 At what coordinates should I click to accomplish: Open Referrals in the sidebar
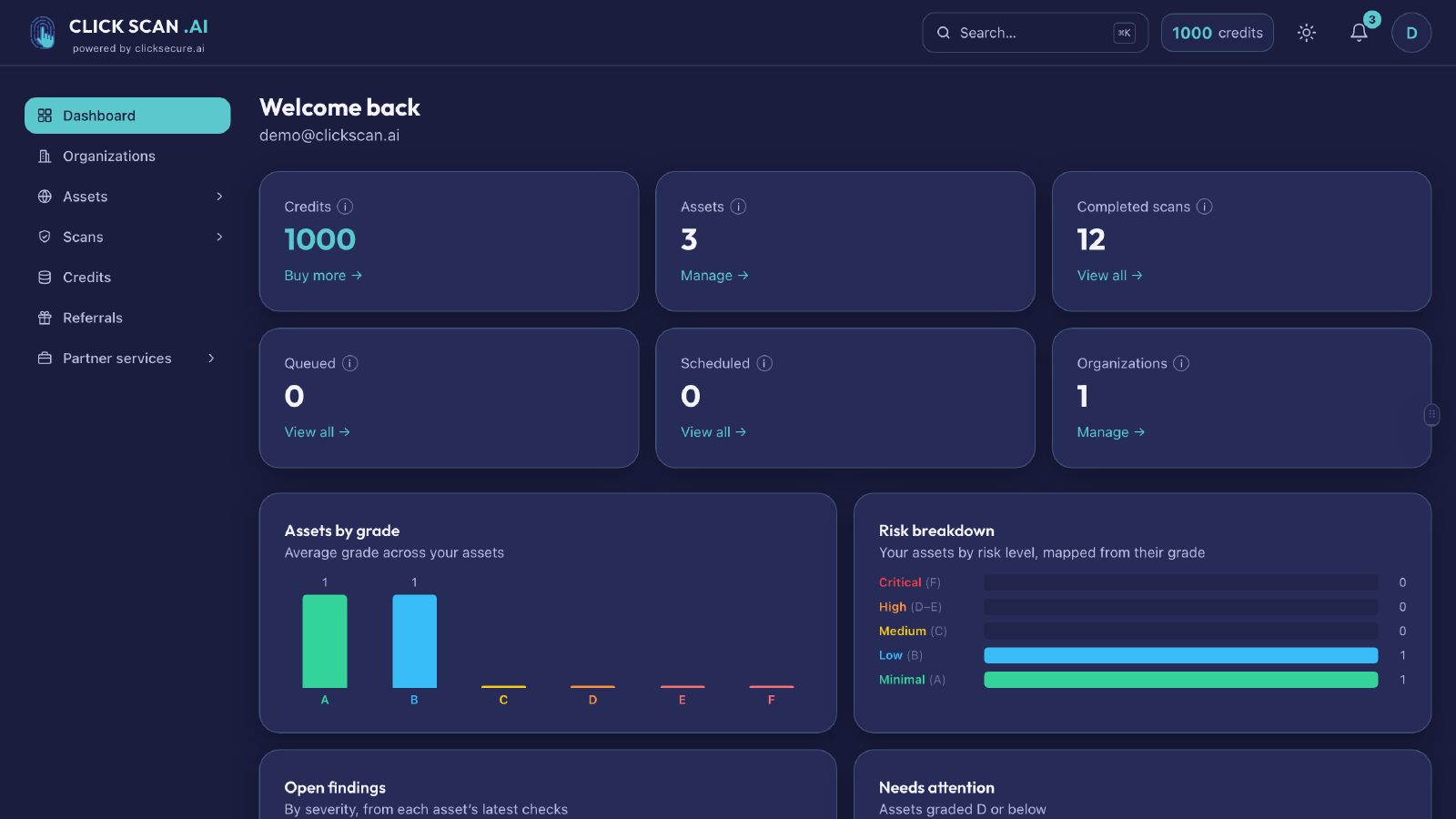coord(127,318)
